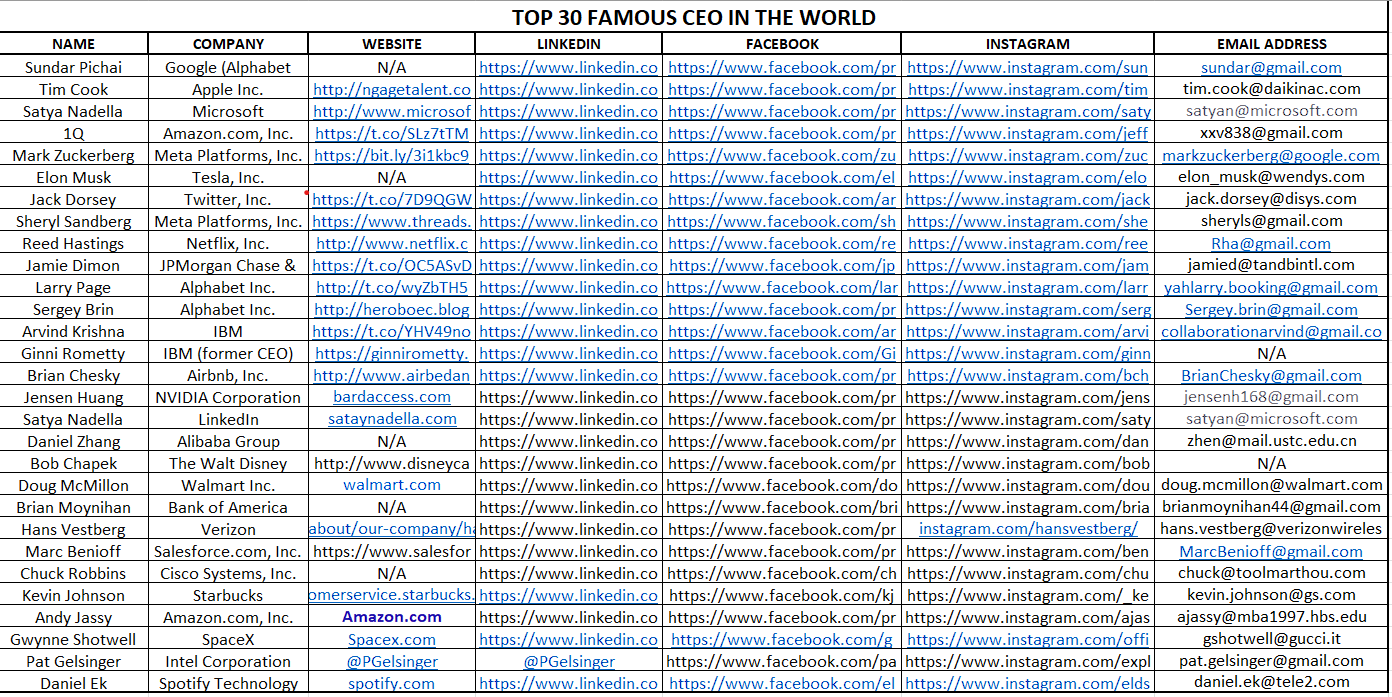Select the Bank of America cell
Viewport: 1392px width, 697px height.
[x=228, y=507]
